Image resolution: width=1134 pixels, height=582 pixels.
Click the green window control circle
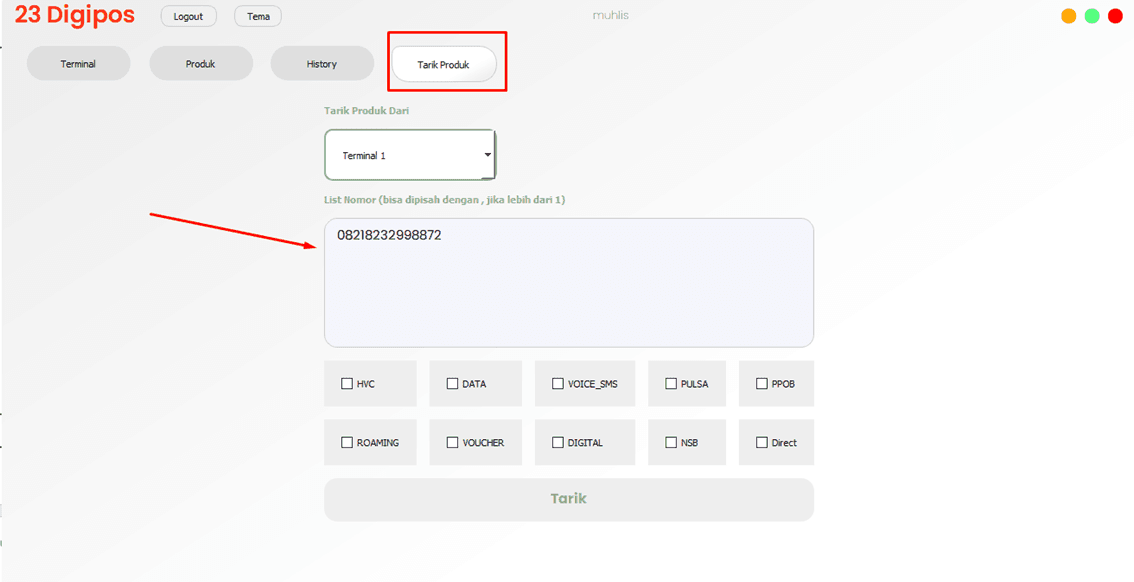tap(1092, 16)
